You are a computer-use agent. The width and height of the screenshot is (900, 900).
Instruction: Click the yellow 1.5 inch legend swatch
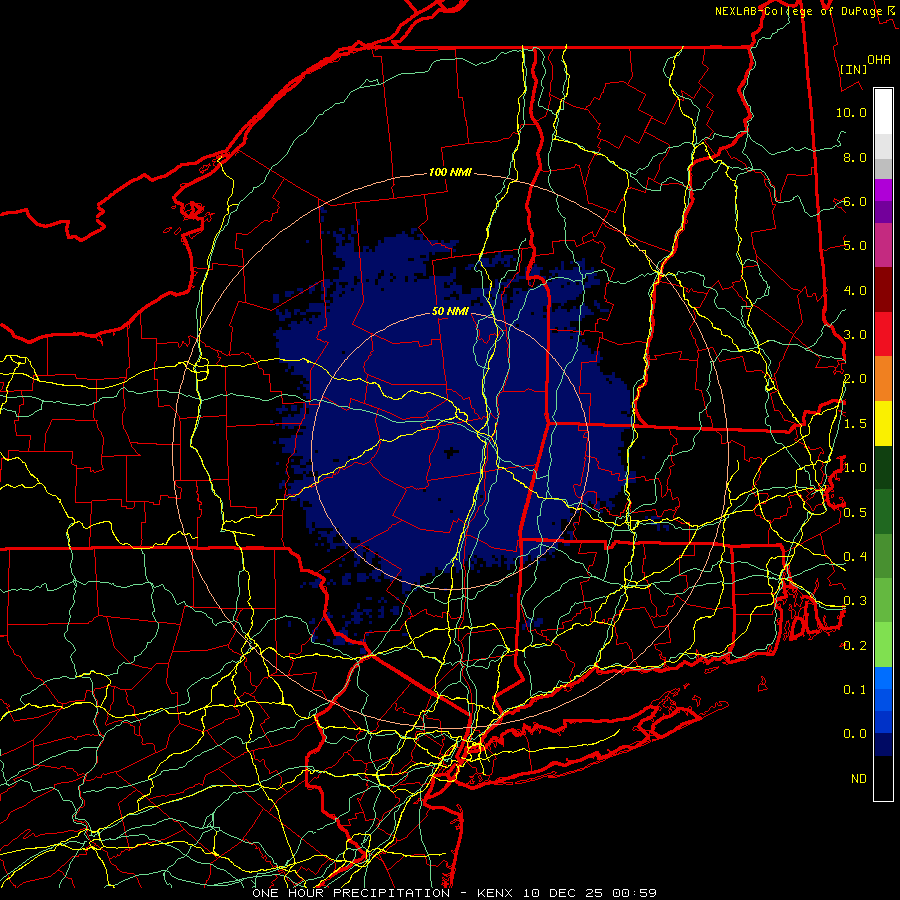click(x=883, y=423)
